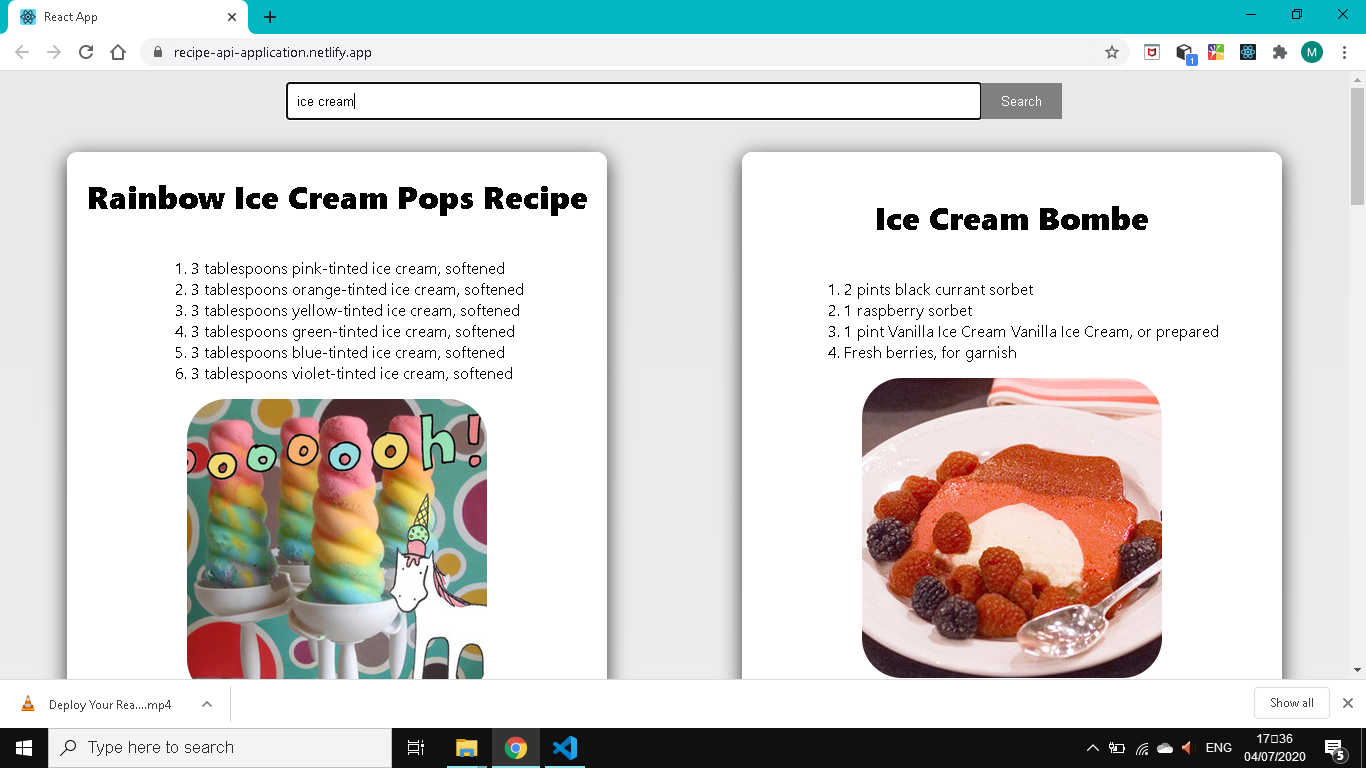This screenshot has height=768, width=1366.
Task: Click the Search button
Action: [x=1021, y=101]
